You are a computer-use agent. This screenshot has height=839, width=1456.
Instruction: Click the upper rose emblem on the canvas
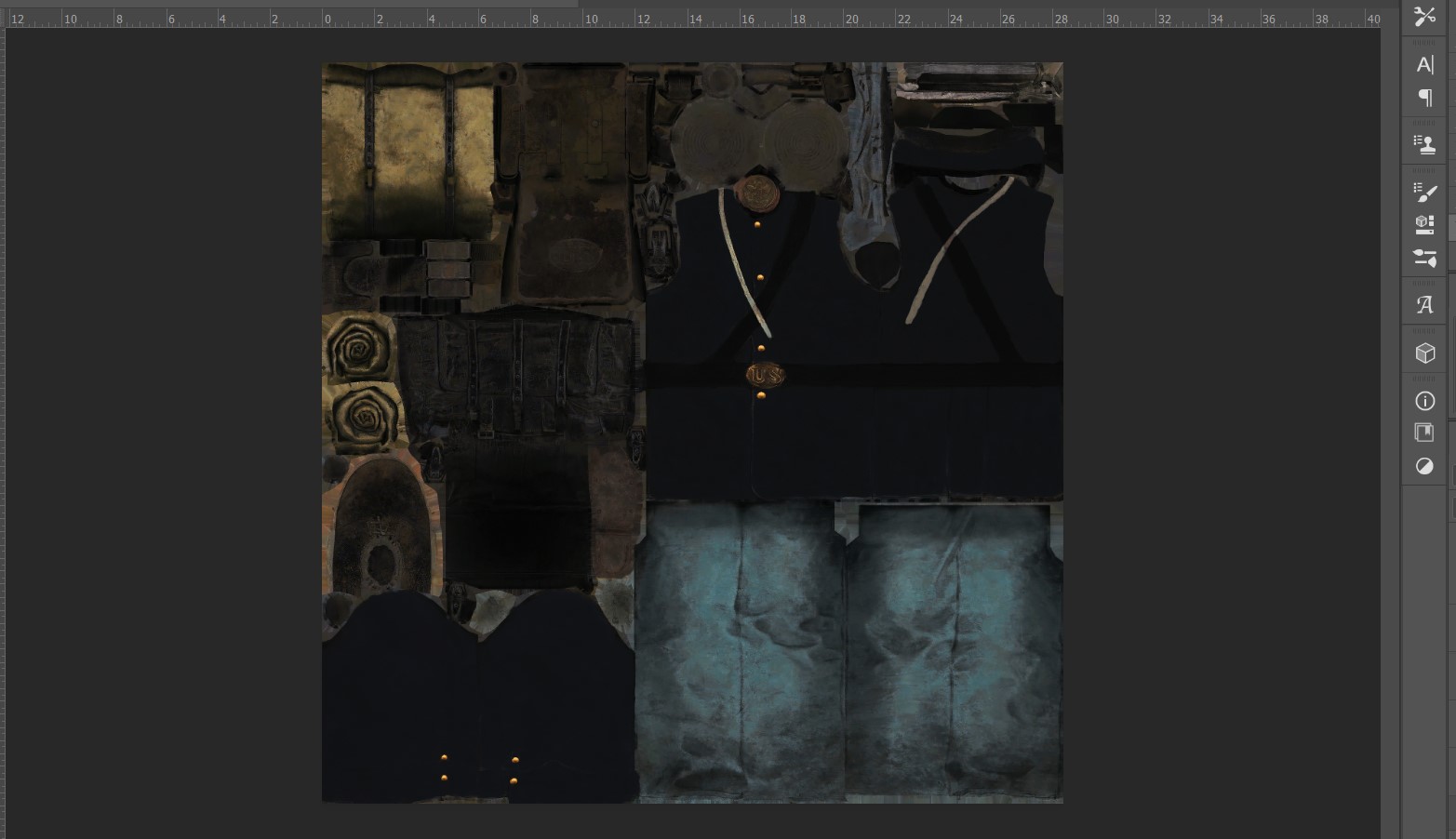pyautogui.click(x=357, y=350)
